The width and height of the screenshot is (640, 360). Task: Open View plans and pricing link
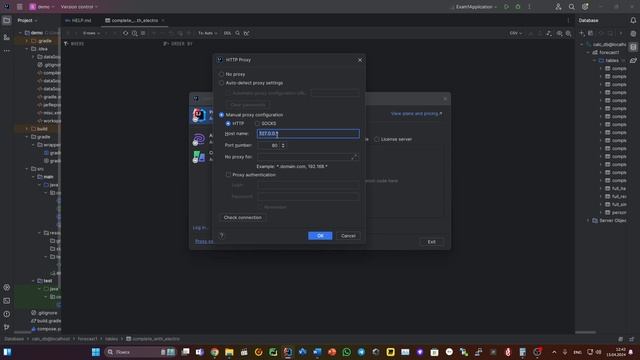(x=416, y=114)
